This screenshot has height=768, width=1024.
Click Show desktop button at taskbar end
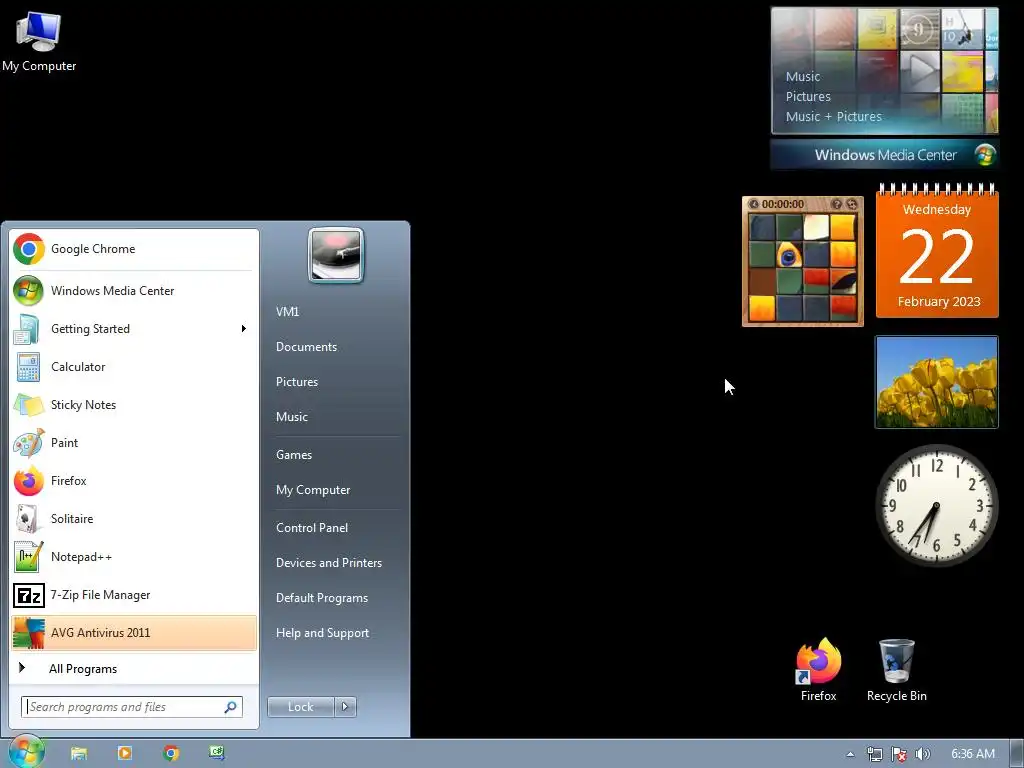click(1017, 754)
